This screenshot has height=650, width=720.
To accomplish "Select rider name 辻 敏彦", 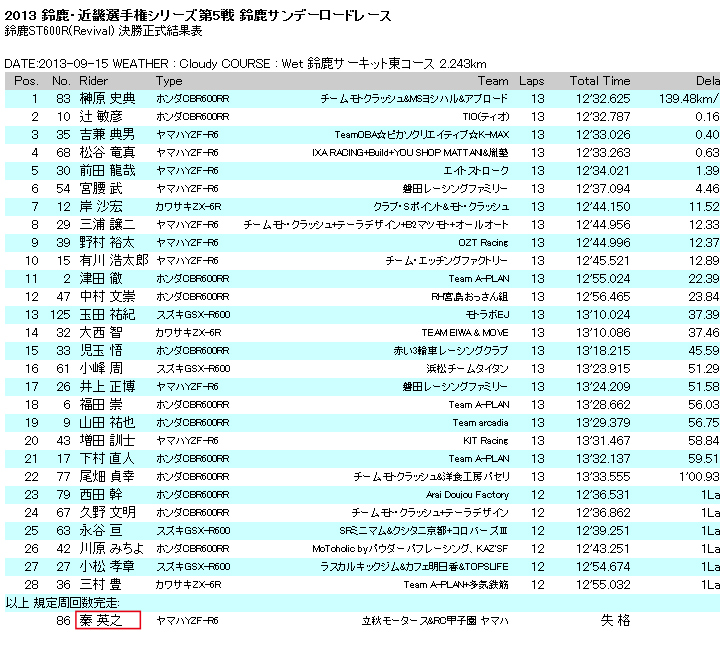I will 101,116.
